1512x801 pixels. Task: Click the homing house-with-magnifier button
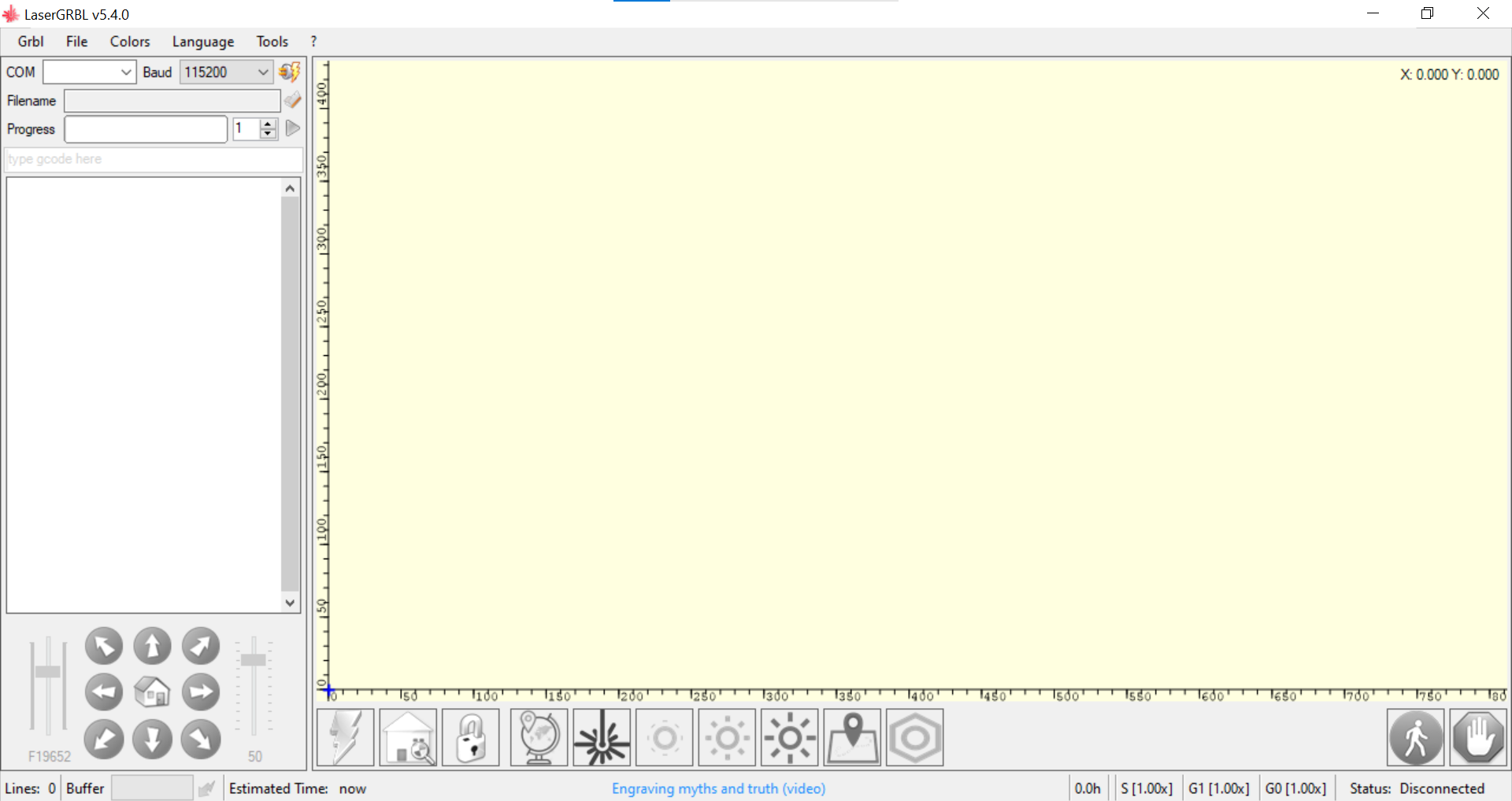(408, 737)
